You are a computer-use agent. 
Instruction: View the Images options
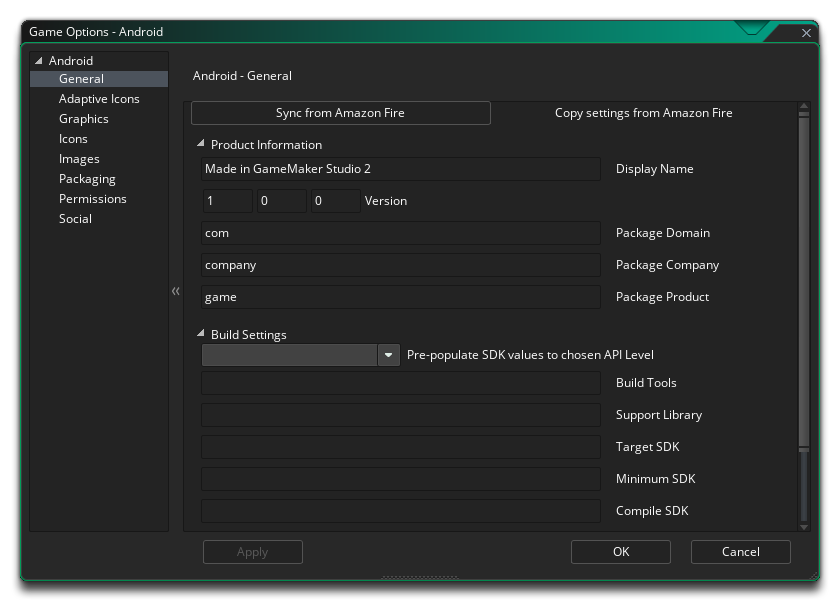tap(79, 158)
